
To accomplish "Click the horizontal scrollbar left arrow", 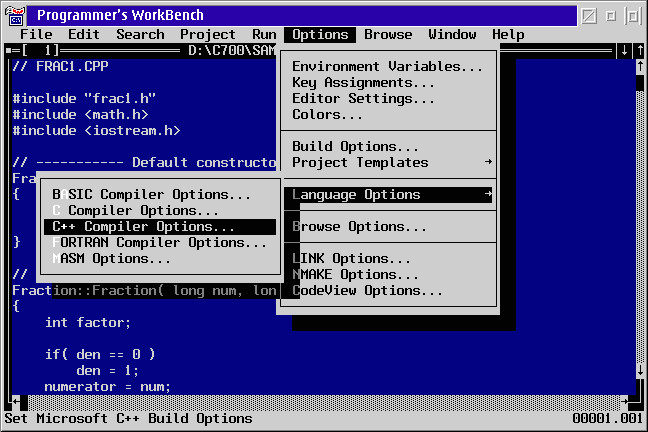I will pyautogui.click(x=16, y=402).
